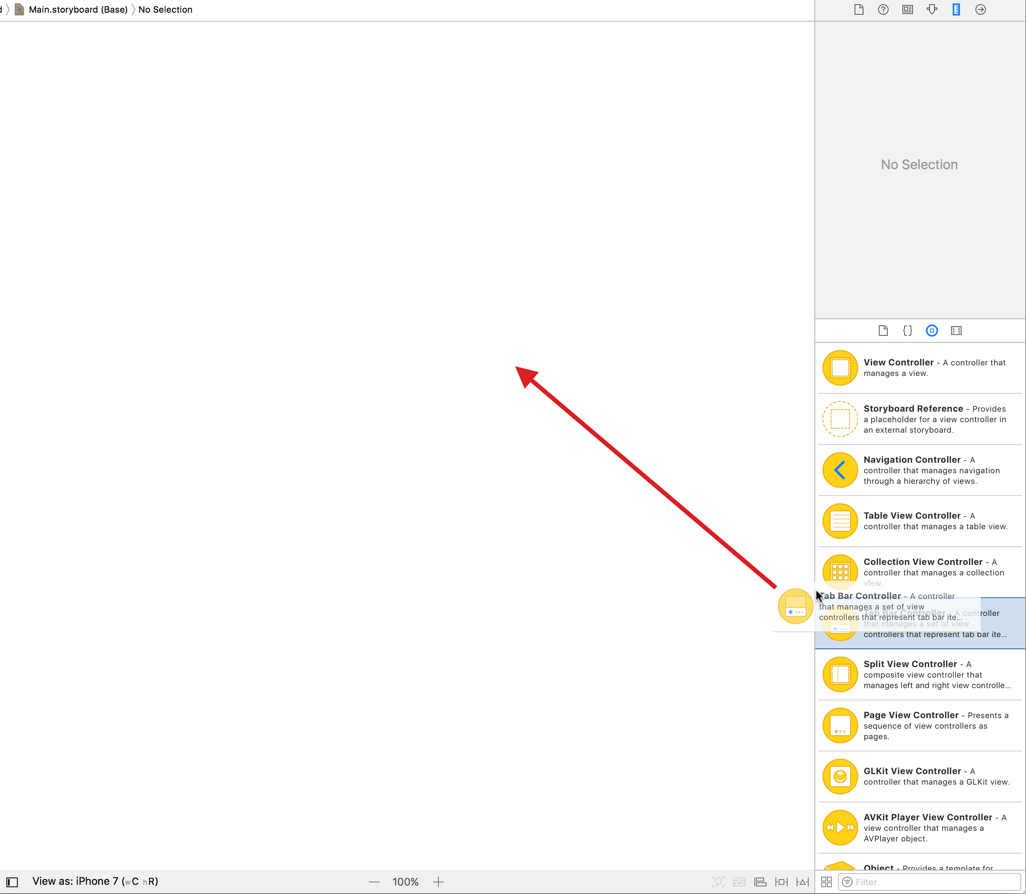Toggle the document outline panel
1026x894 pixels.
tap(12, 882)
